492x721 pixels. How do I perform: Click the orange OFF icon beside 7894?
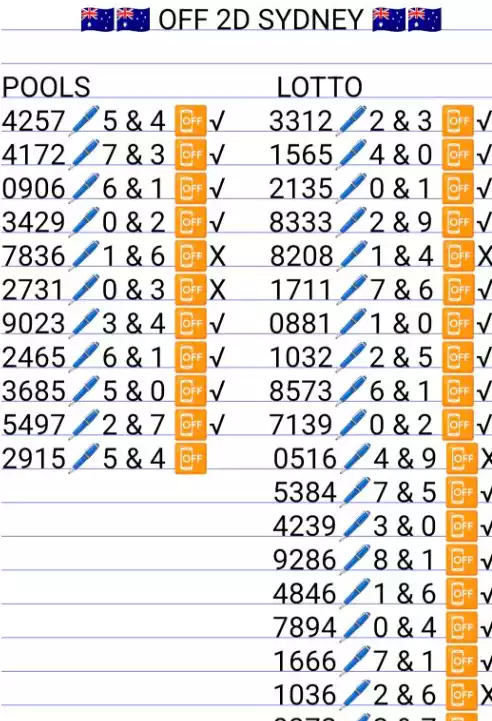(462, 627)
